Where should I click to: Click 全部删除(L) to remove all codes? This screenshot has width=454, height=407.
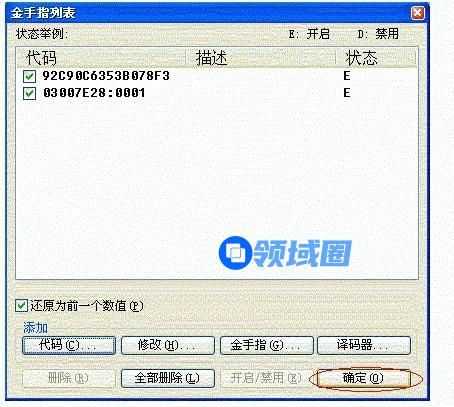(x=168, y=378)
